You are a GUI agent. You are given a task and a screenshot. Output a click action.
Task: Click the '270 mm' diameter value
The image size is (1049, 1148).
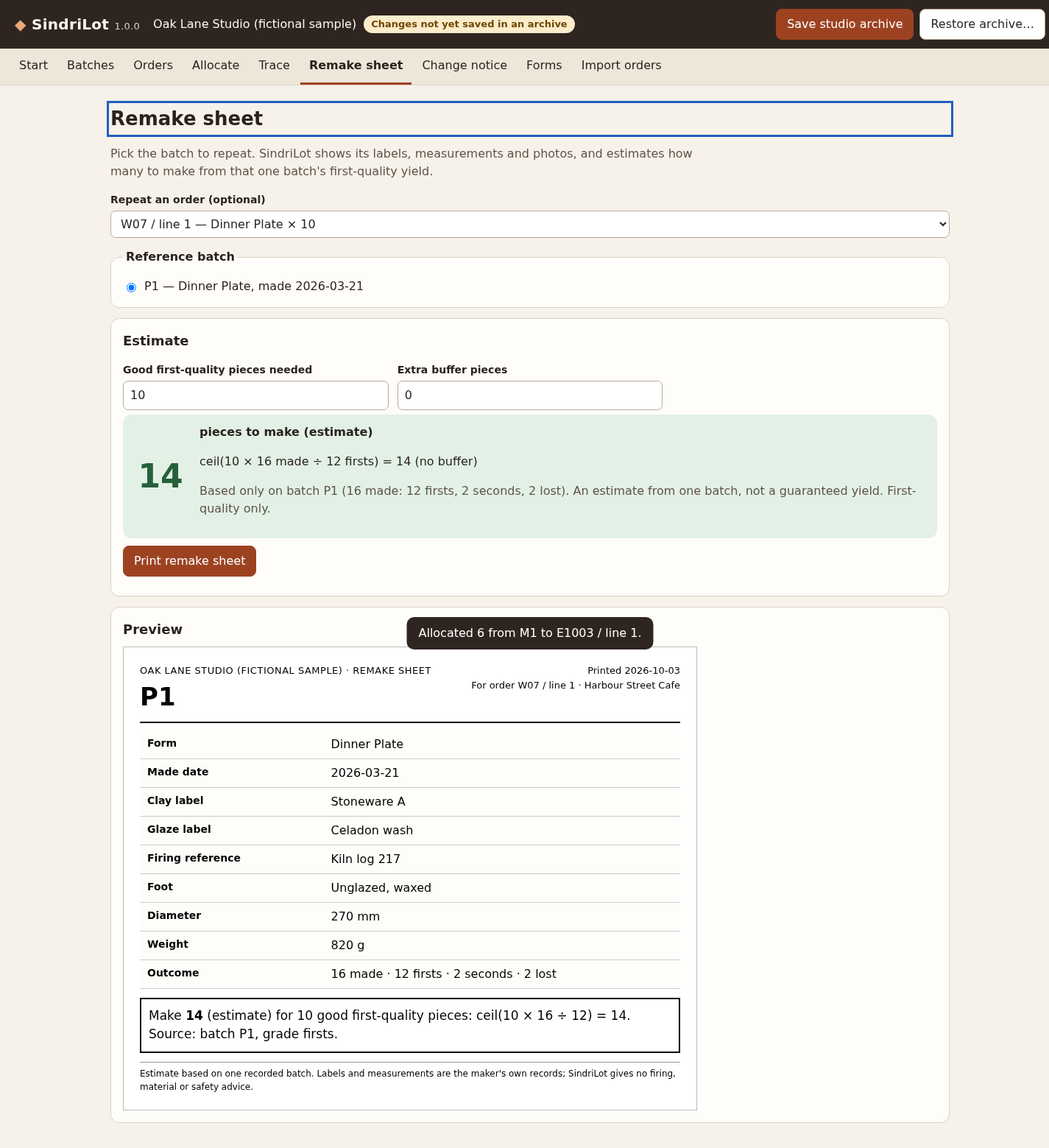[x=355, y=917]
